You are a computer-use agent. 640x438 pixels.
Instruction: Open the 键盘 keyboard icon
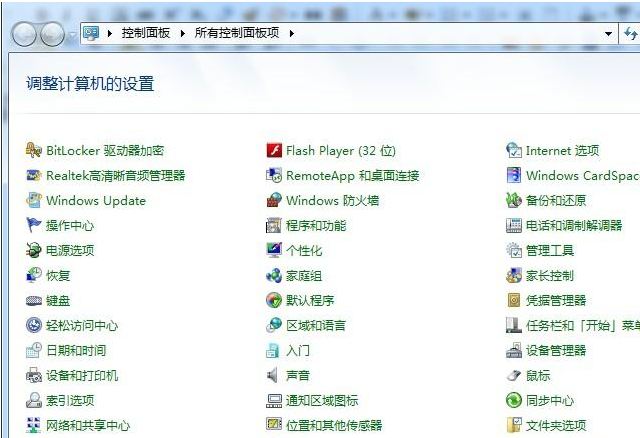(33, 300)
